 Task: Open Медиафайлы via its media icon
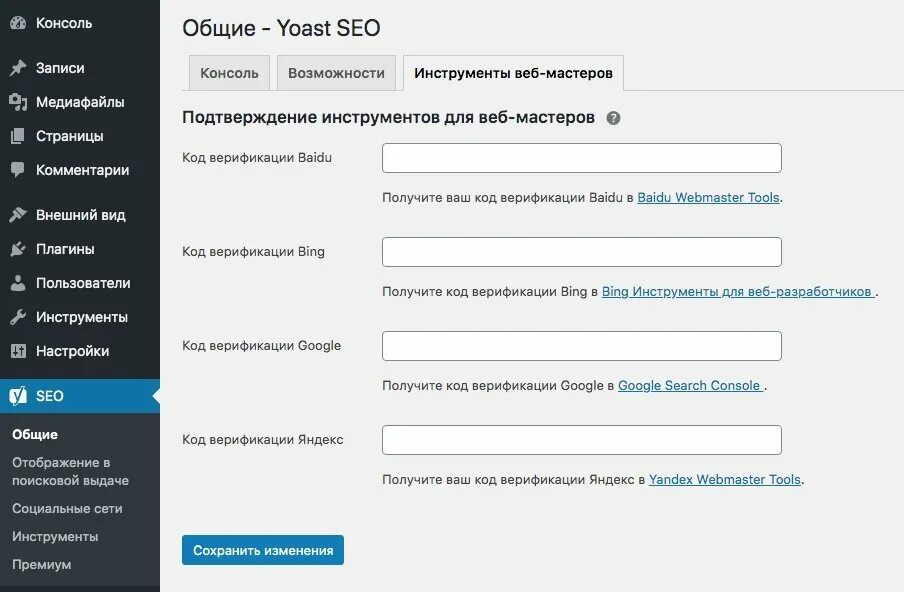tap(18, 102)
